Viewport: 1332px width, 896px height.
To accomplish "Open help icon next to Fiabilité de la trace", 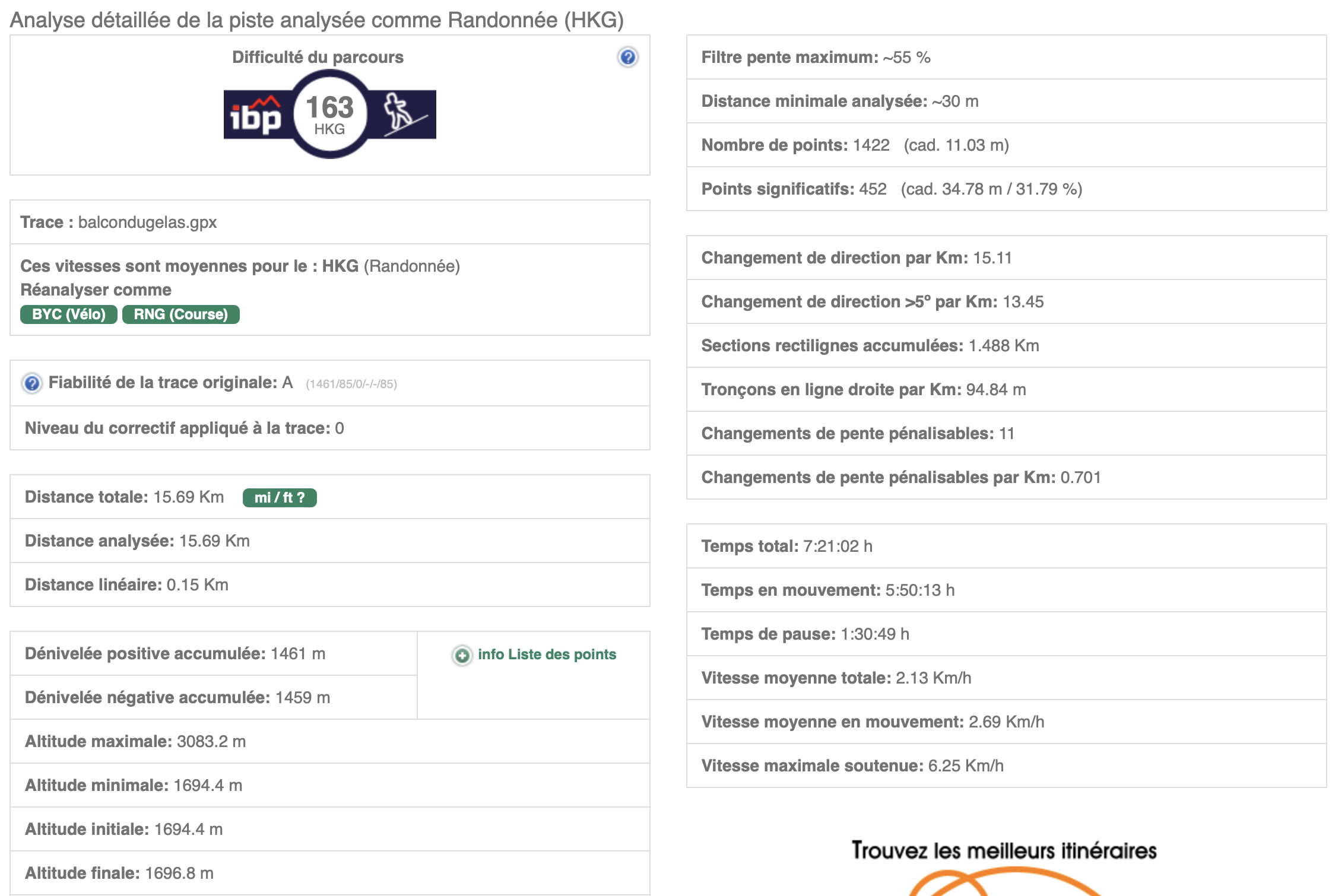I will point(32,383).
